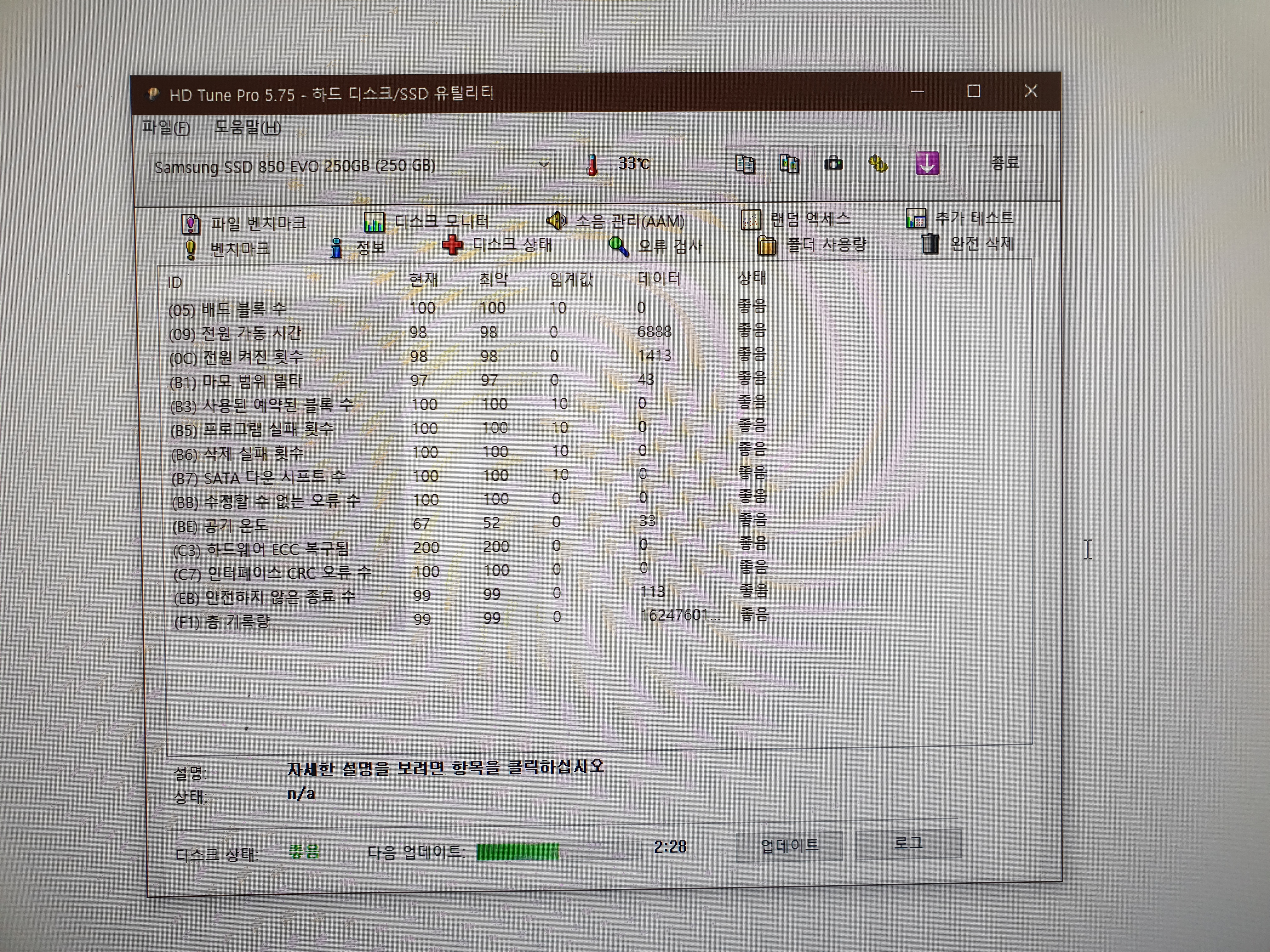This screenshot has width=1270, height=952.
Task: Open the 도움말(H) menu
Action: (x=248, y=127)
